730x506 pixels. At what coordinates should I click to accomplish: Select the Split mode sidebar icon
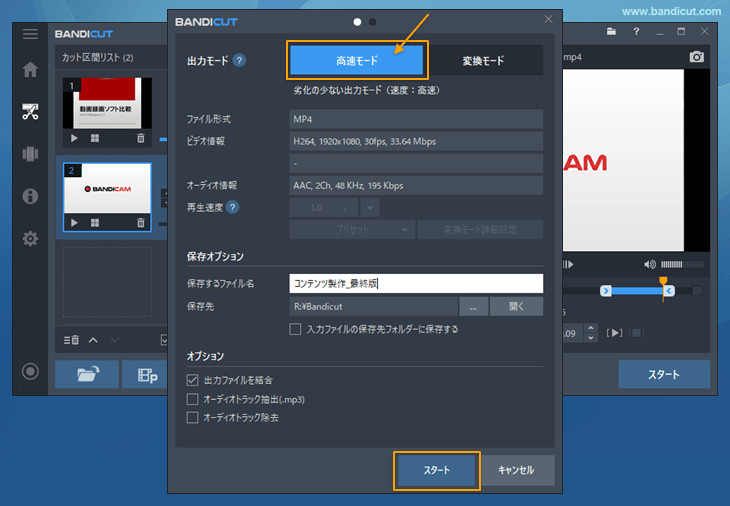30,154
